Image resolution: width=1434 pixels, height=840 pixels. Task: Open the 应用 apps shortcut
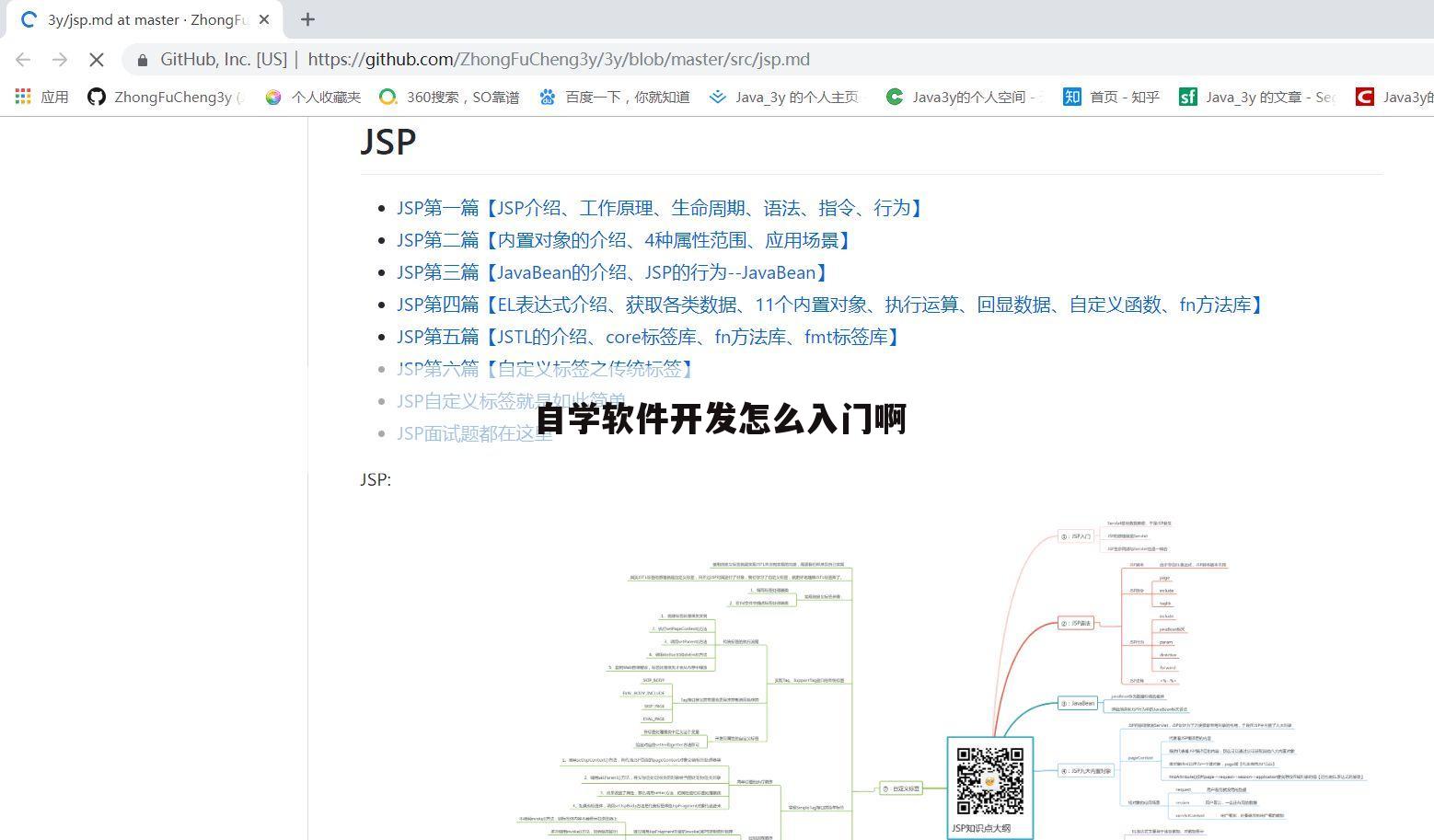click(42, 97)
